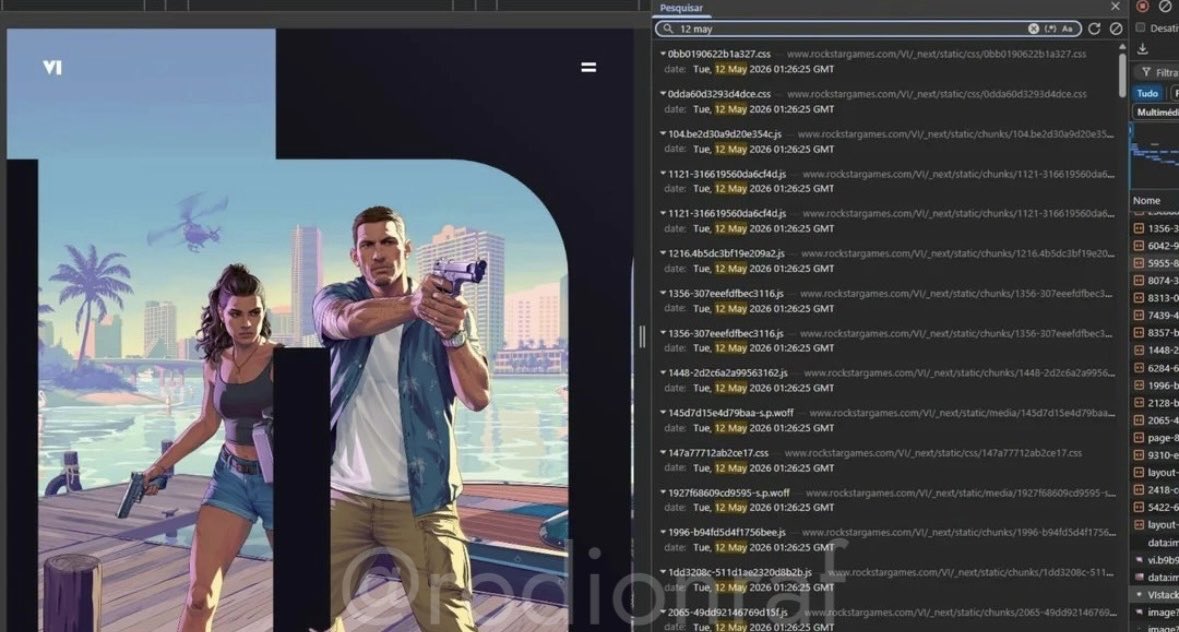This screenshot has width=1179, height=632.
Task: Click the VI logo on the webpage
Action: tap(53, 68)
